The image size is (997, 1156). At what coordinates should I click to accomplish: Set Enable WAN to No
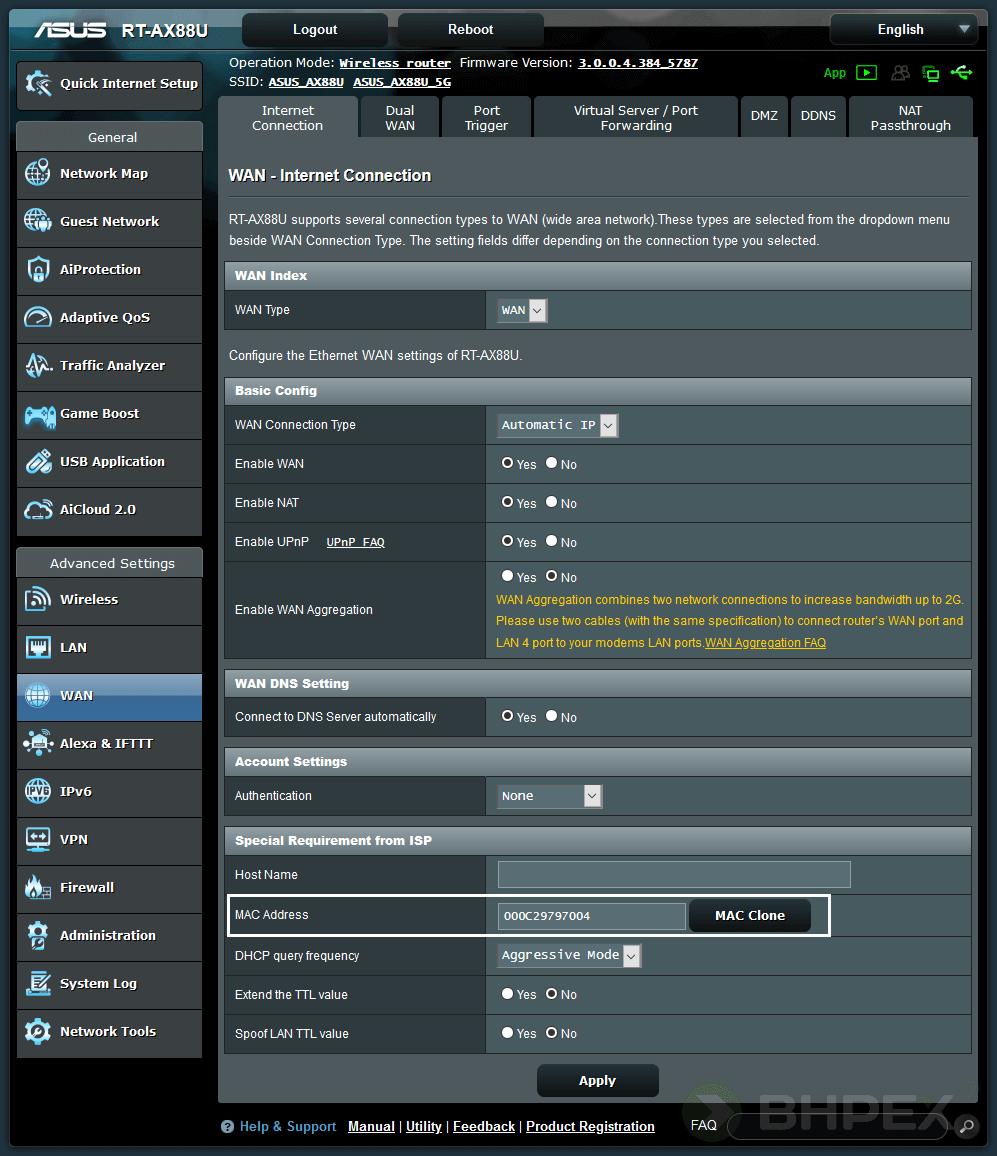coord(551,463)
